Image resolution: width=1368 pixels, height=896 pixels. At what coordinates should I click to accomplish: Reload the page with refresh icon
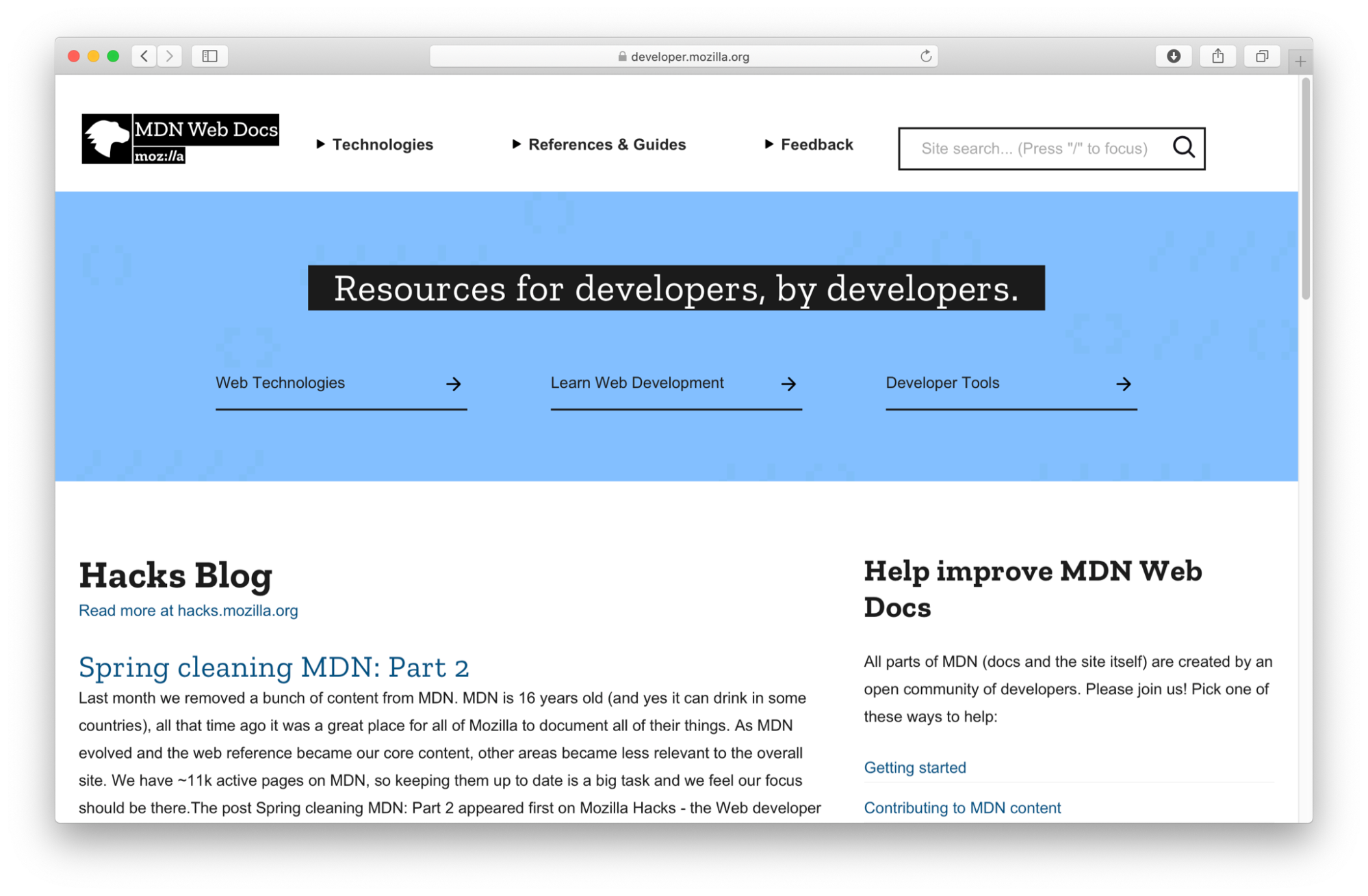pyautogui.click(x=926, y=56)
